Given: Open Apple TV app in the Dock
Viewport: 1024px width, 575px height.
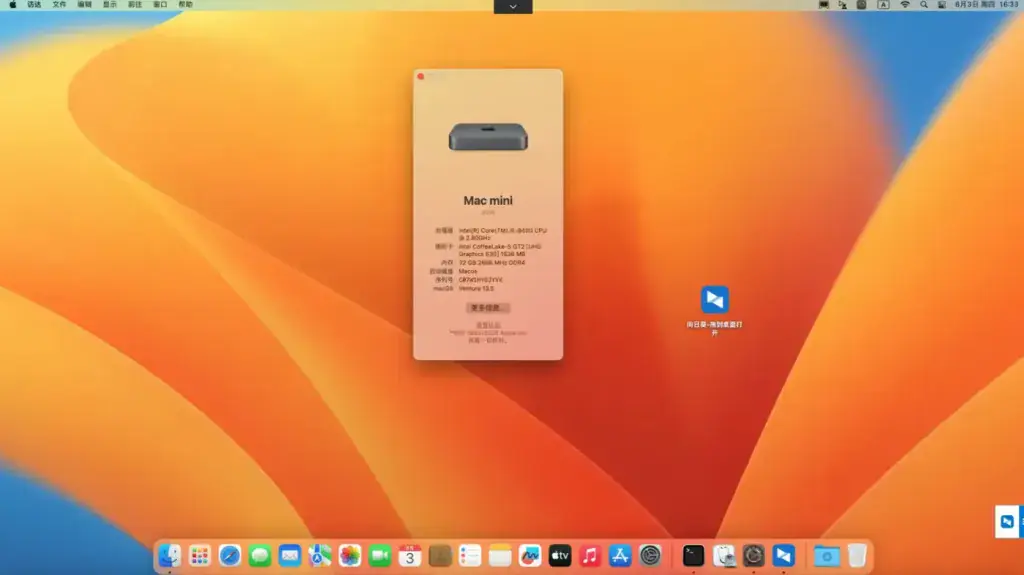Looking at the screenshot, I should pyautogui.click(x=560, y=555).
